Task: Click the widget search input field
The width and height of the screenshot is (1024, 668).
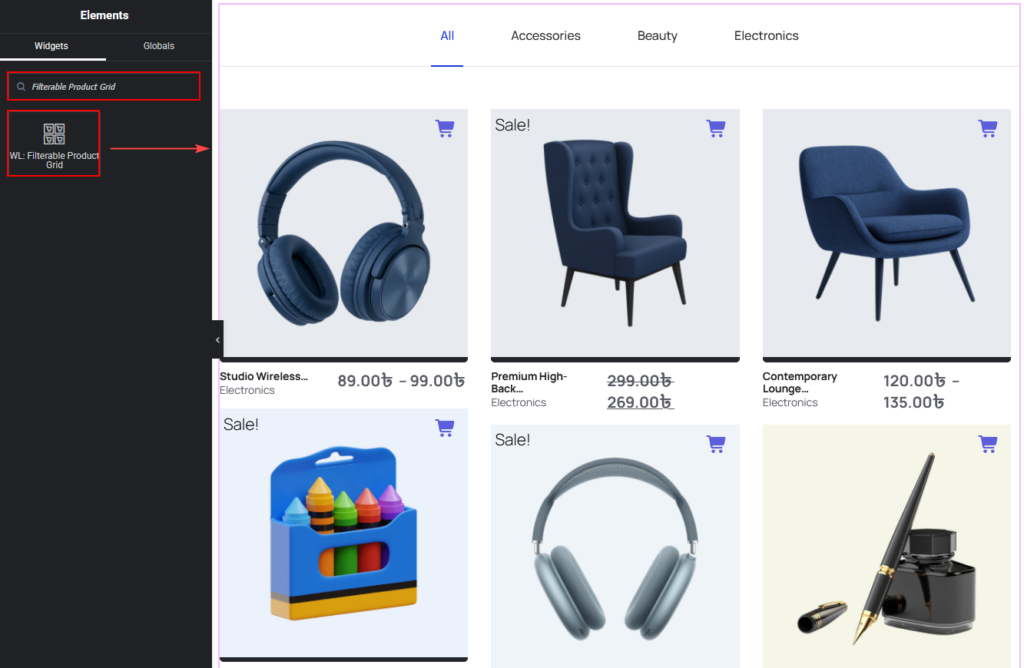Action: [x=104, y=86]
